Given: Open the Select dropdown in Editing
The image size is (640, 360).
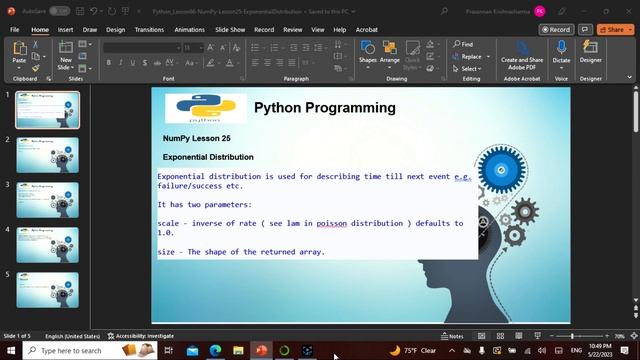Looking at the screenshot, I should (x=467, y=69).
